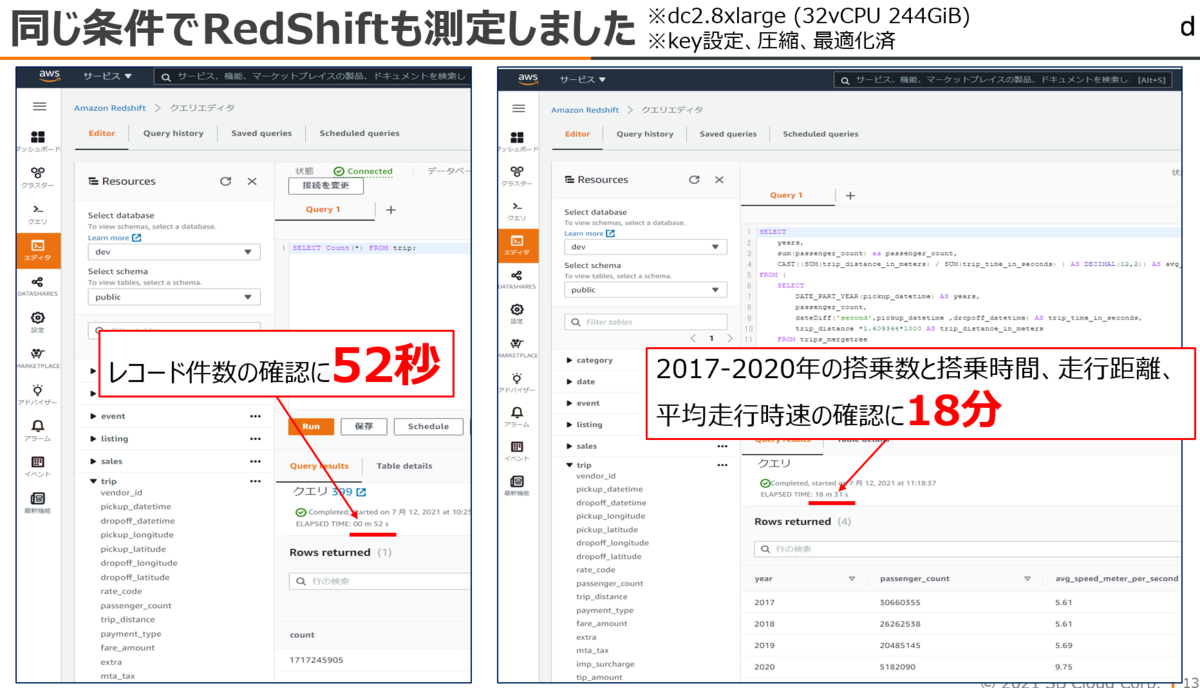Open 最新機能 icon in right screenshot sidebar
The height and width of the screenshot is (688, 1200).
pos(517,481)
